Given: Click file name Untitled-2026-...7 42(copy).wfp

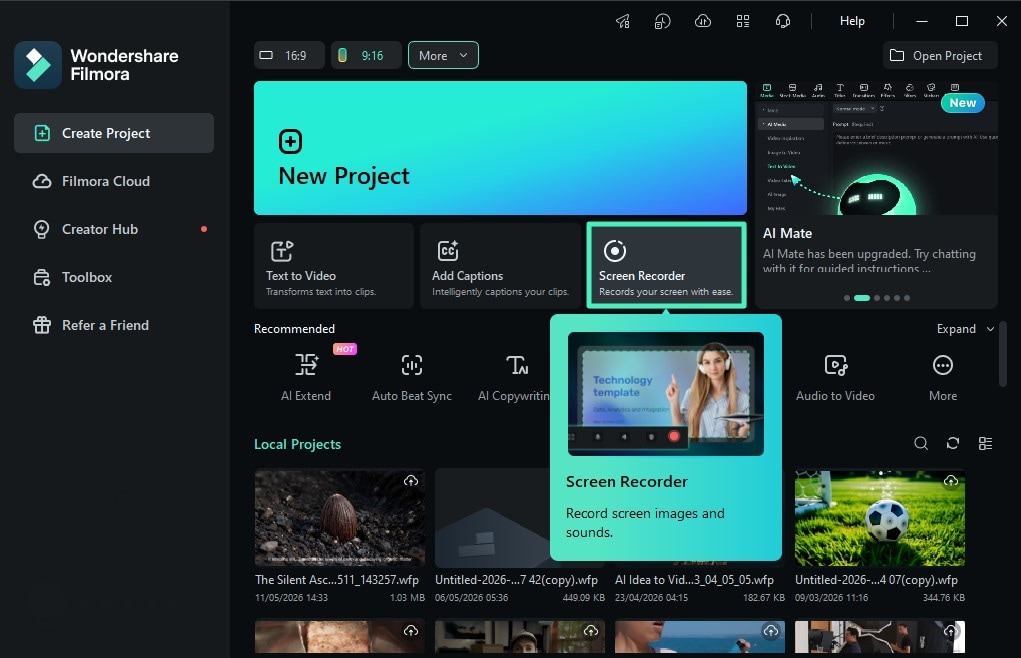Looking at the screenshot, I should click(516, 579).
